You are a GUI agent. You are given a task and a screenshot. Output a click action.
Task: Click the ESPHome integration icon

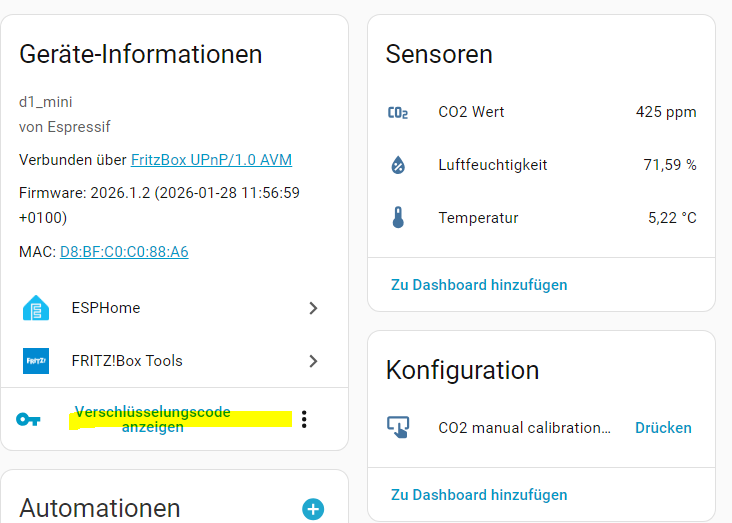(36, 308)
